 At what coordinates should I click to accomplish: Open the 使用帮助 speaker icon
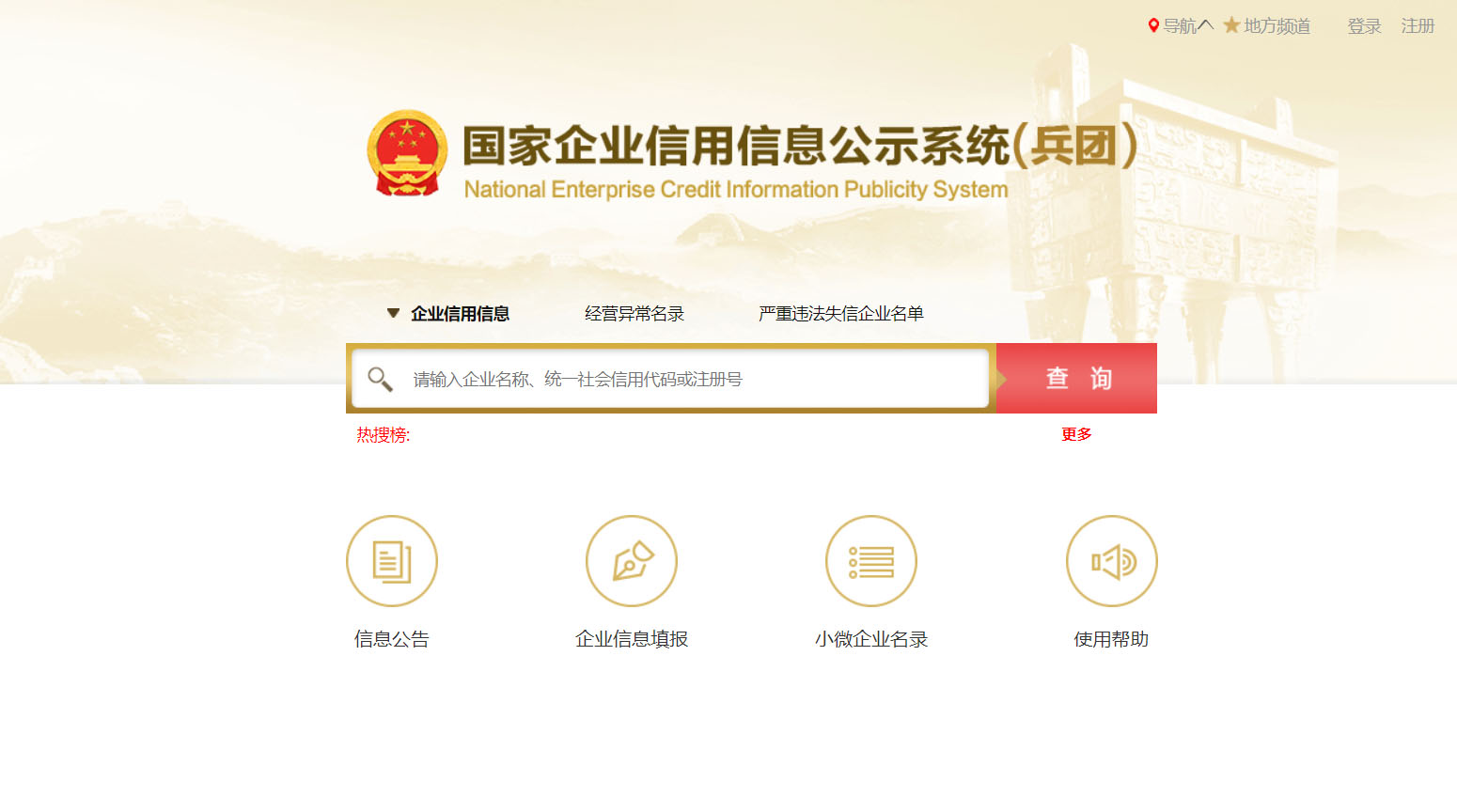pos(1112,561)
